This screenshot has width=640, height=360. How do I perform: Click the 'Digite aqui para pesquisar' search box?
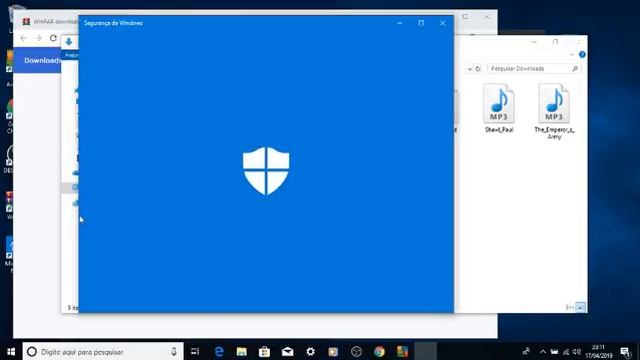tap(103, 351)
